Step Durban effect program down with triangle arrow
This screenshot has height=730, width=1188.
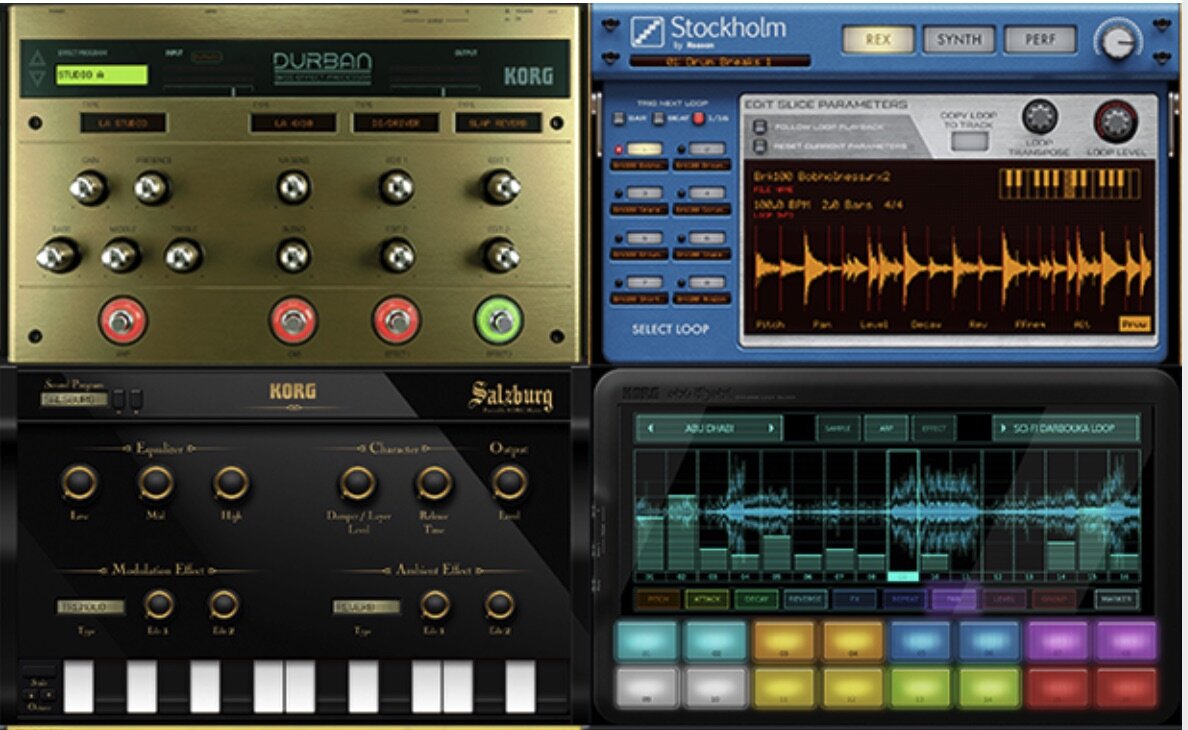tap(36, 77)
